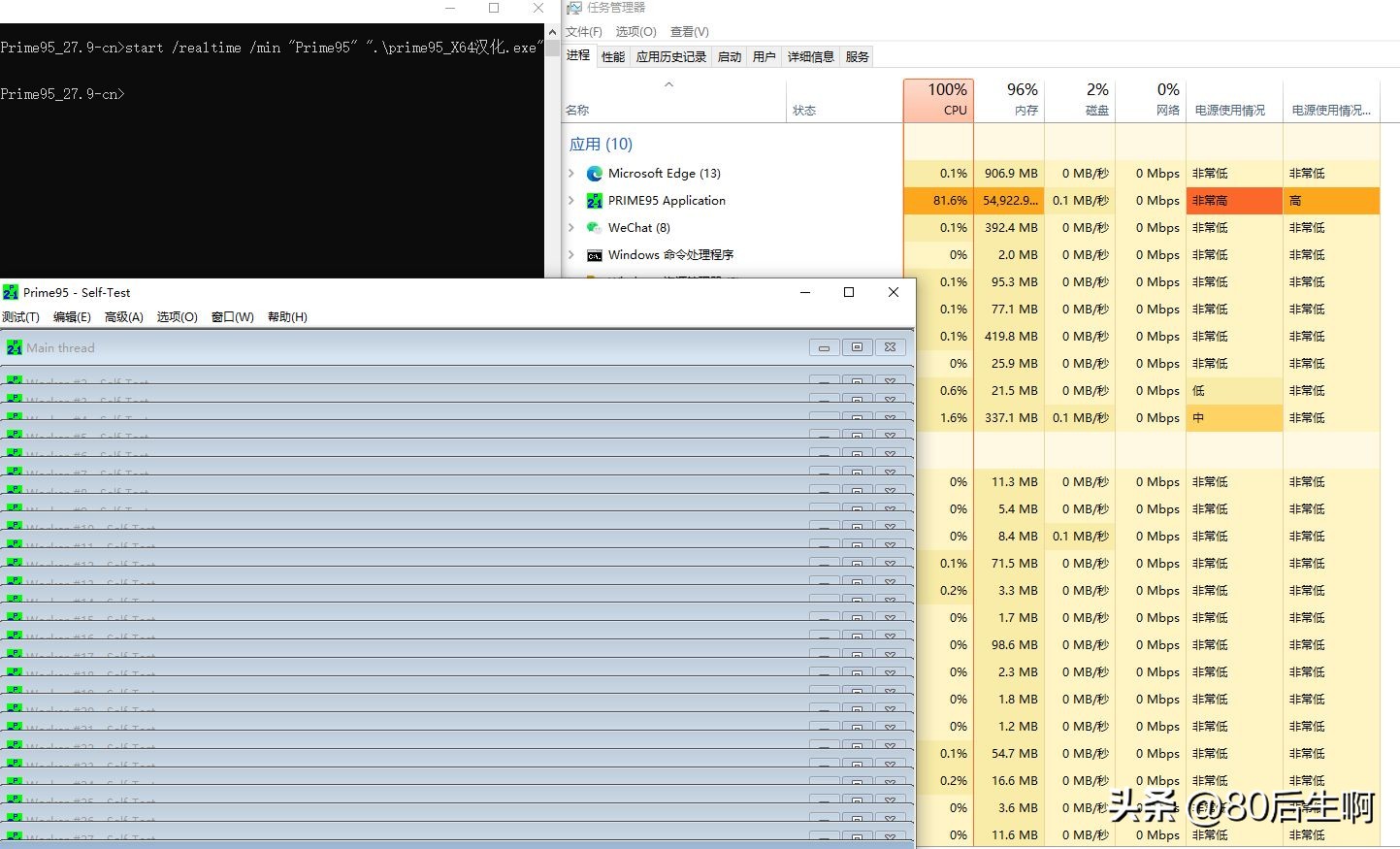Open the 高级(A) menu in Prime95
The width and height of the screenshot is (1400, 849).
[x=123, y=317]
